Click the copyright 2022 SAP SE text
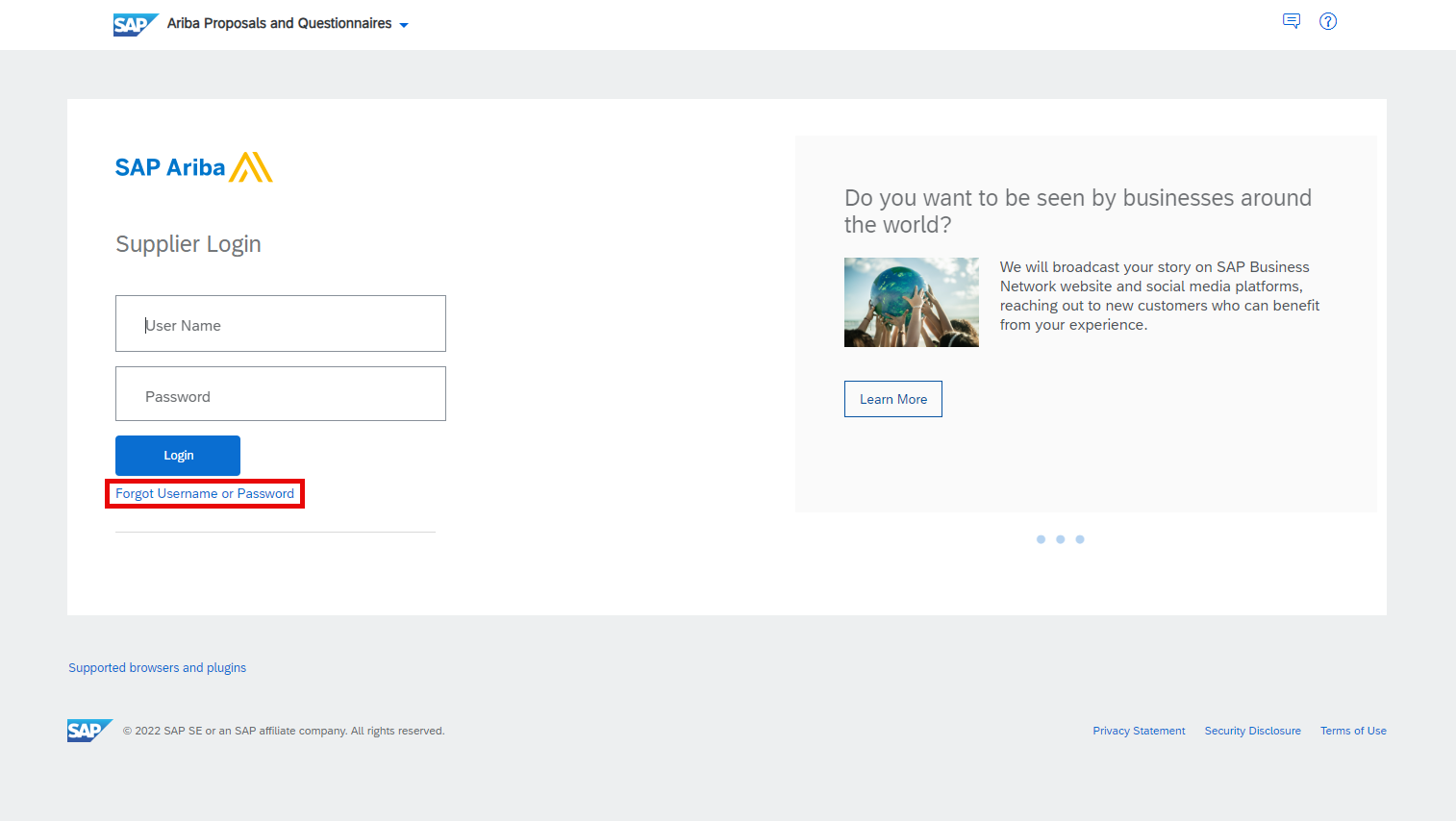1456x821 pixels. pos(284,732)
